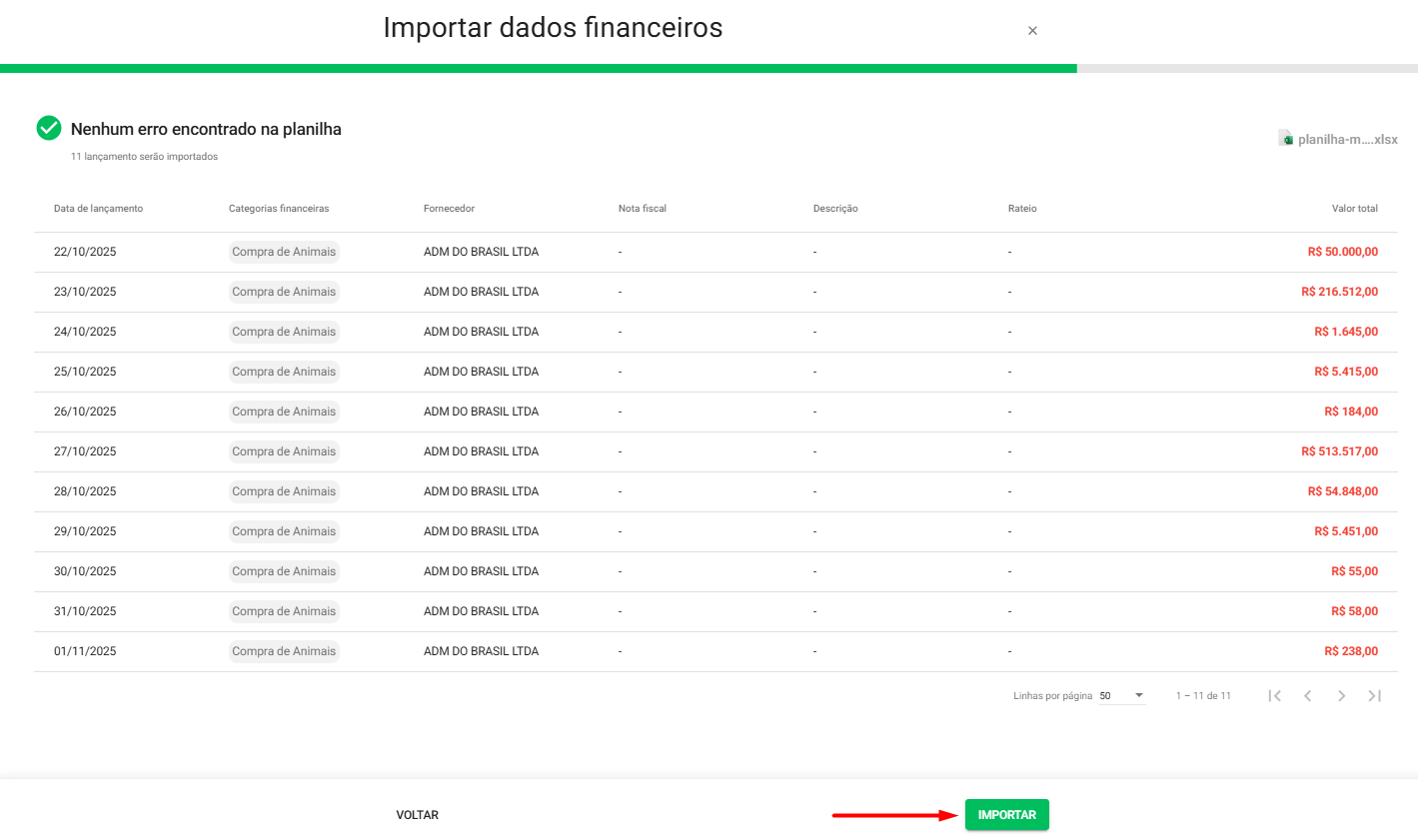
Task: Open the rows per page dropdown
Action: pos(1122,696)
